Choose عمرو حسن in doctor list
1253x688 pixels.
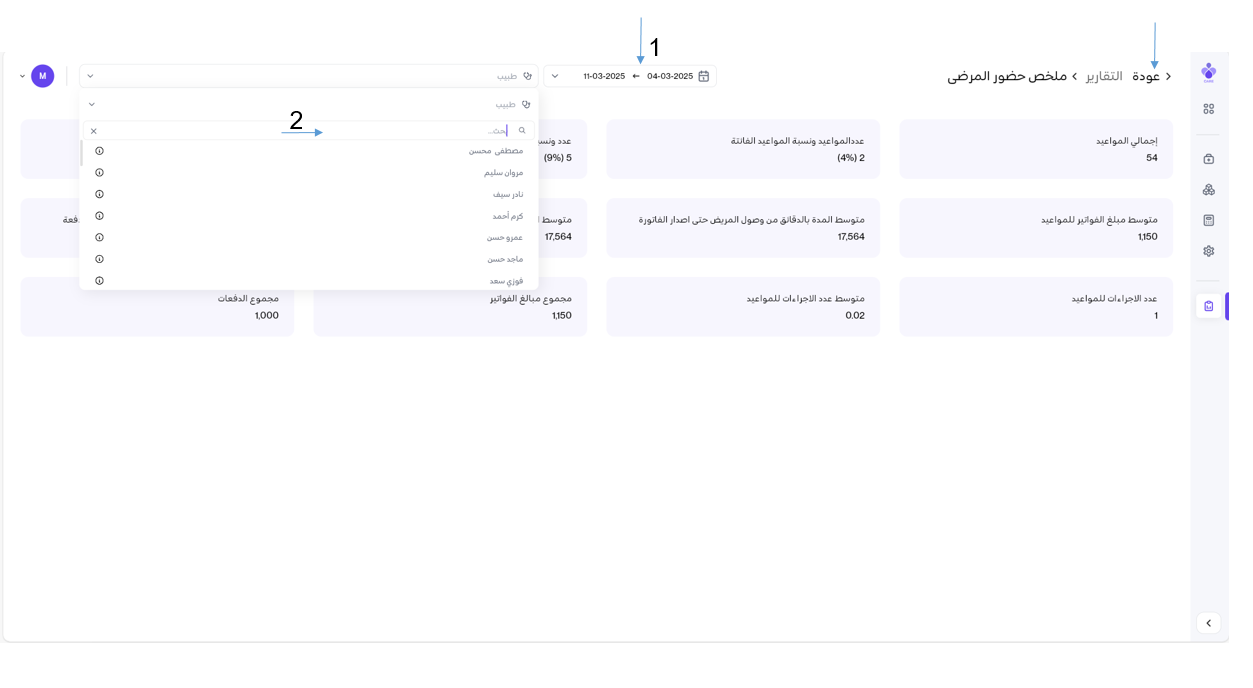[x=504, y=238]
